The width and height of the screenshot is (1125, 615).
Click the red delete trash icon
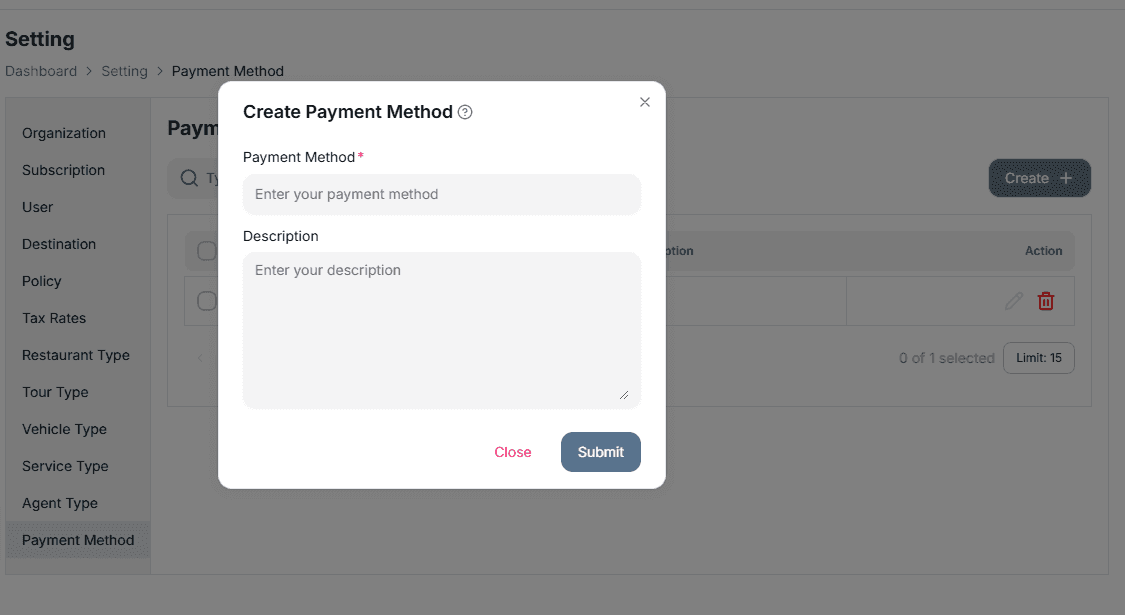pos(1046,301)
